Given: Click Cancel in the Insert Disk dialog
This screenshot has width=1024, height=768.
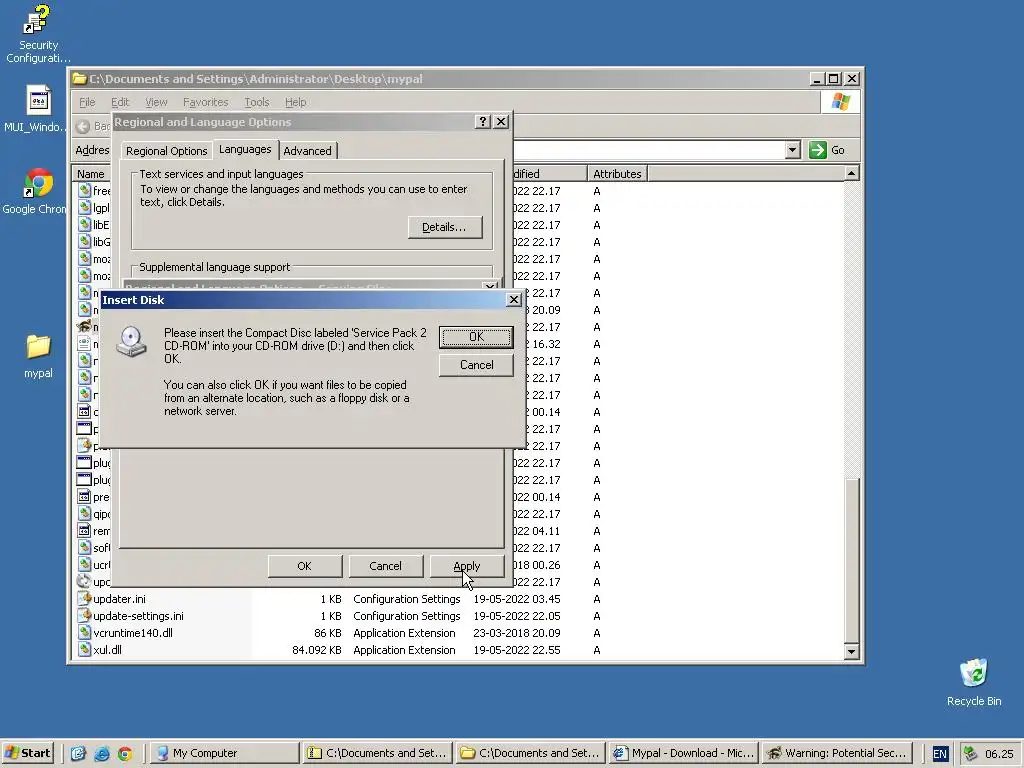Looking at the screenshot, I should point(475,365).
